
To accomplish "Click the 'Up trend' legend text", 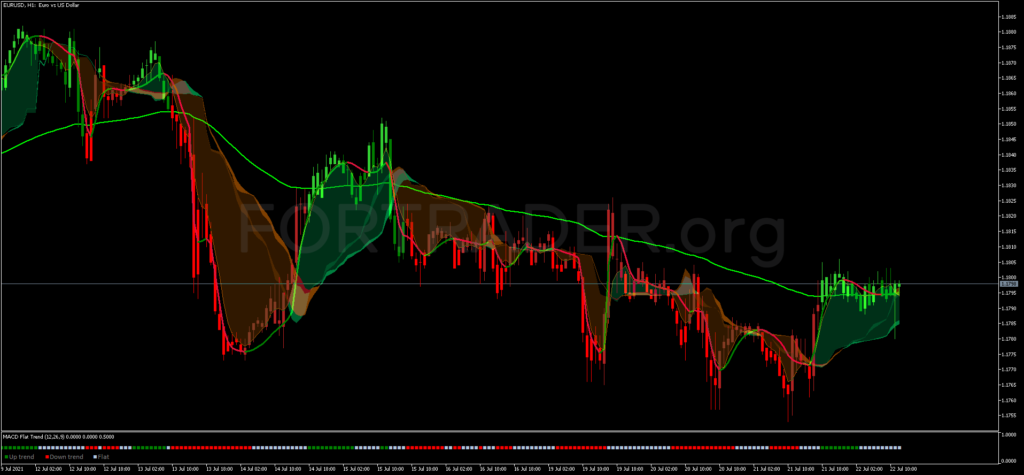I will (22, 457).
